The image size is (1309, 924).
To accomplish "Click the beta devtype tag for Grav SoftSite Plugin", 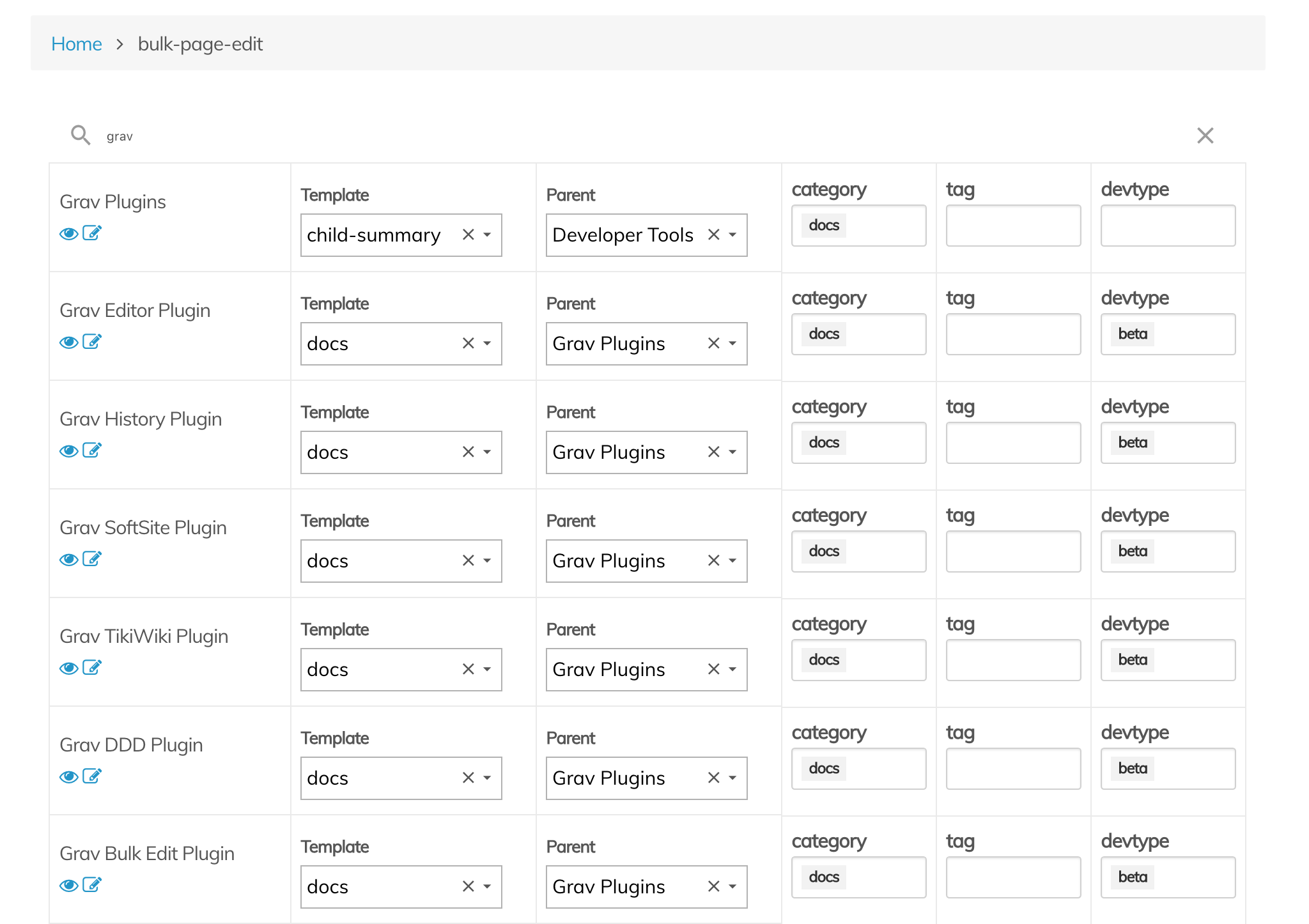I will pyautogui.click(x=1132, y=551).
